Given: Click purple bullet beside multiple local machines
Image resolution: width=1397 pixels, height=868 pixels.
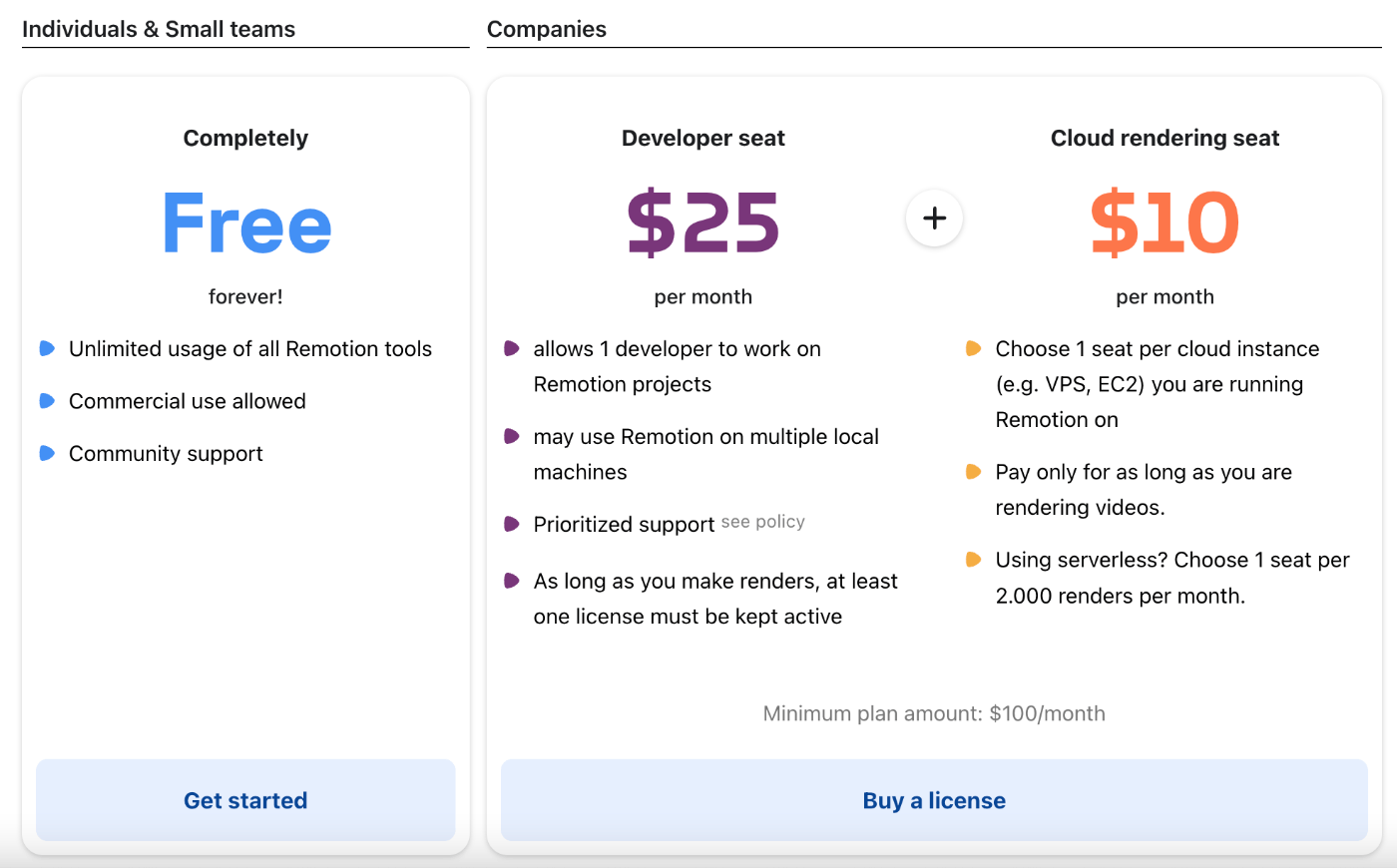Looking at the screenshot, I should click(512, 436).
